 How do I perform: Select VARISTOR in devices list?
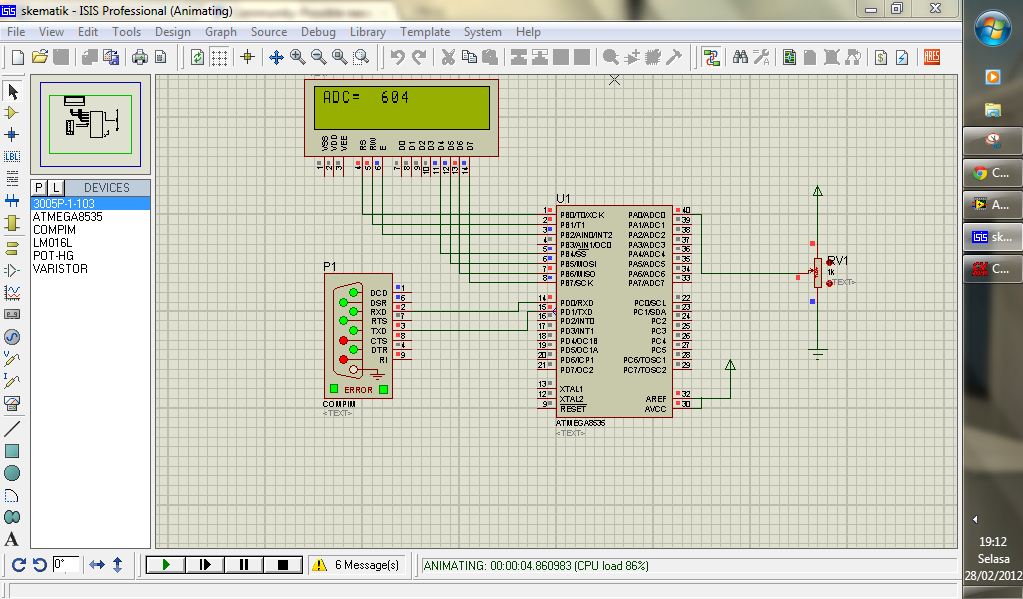coord(90,269)
